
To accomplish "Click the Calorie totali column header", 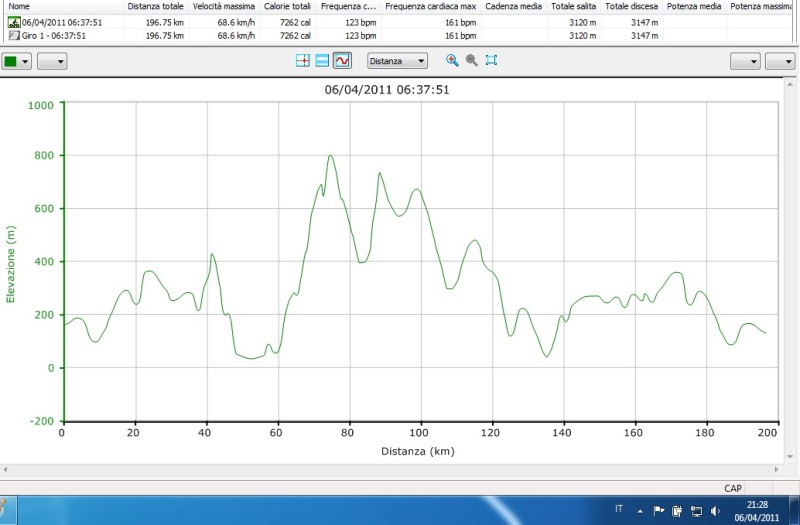I will [x=288, y=6].
